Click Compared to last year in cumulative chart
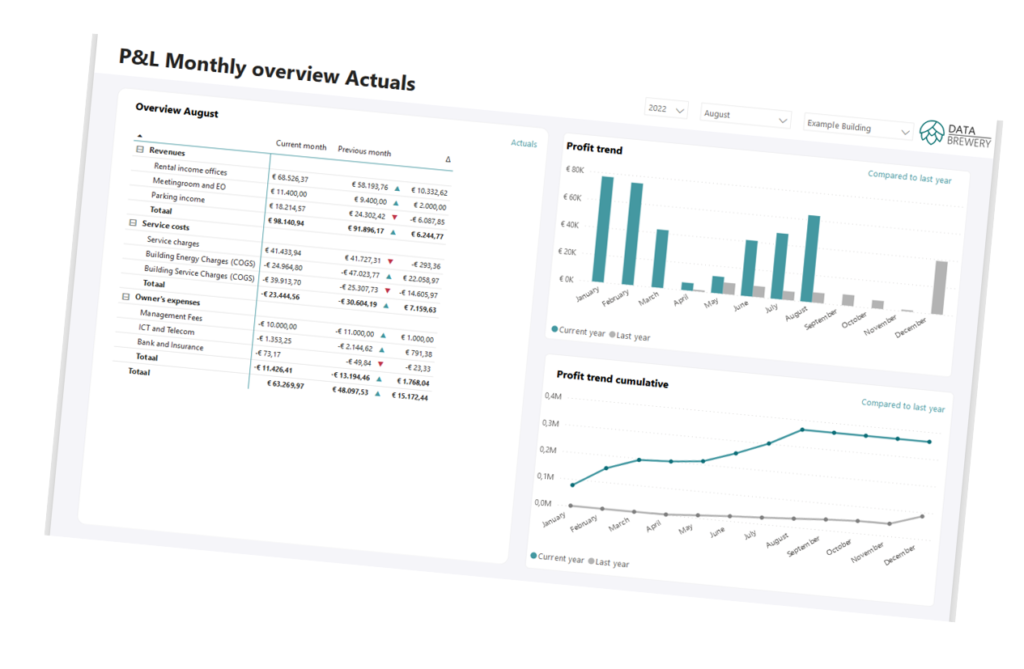 903,407
